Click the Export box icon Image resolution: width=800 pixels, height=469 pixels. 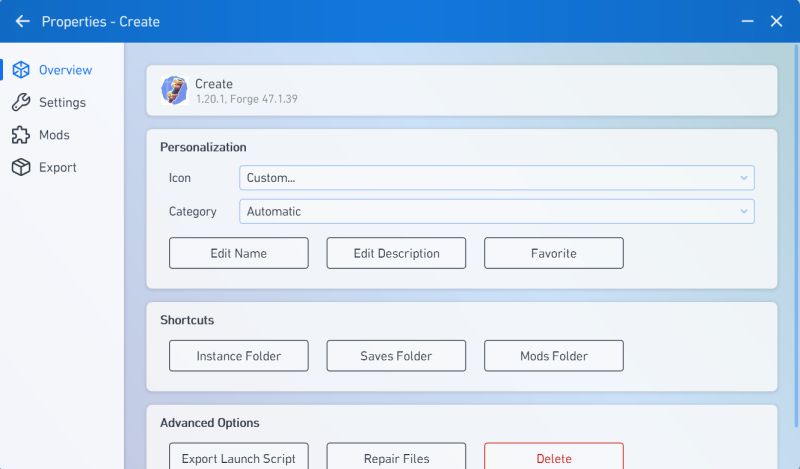click(21, 167)
